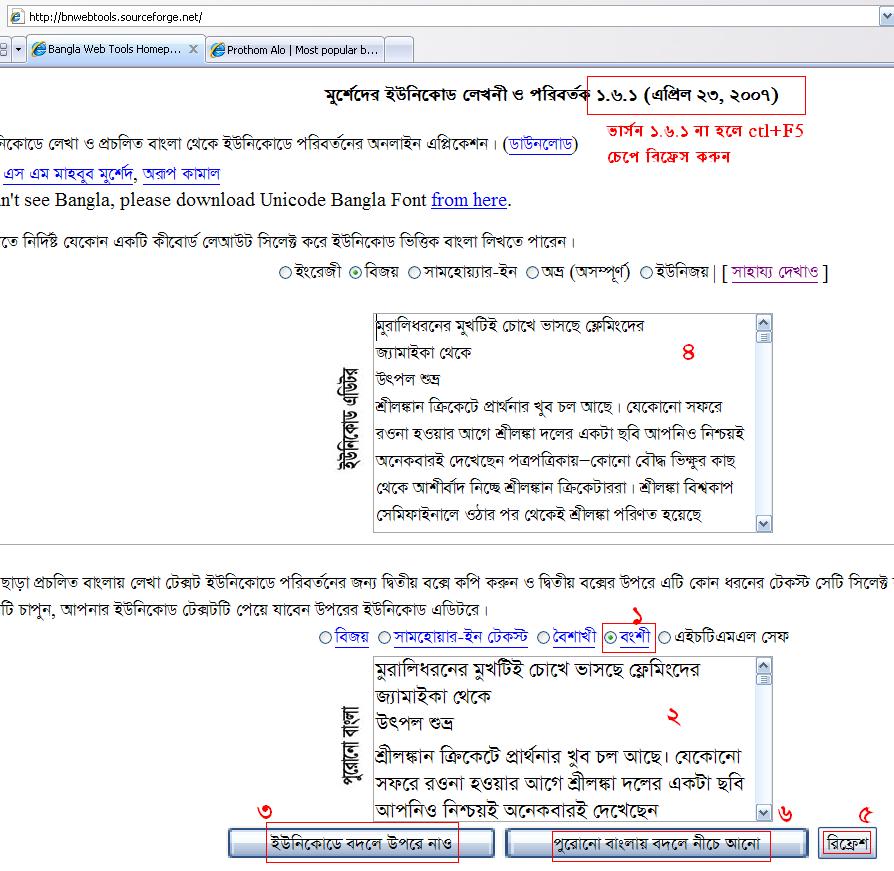Screen dimensions: 894x871
Task: Click inside the Unicode editor text area
Action: (x=564, y=423)
